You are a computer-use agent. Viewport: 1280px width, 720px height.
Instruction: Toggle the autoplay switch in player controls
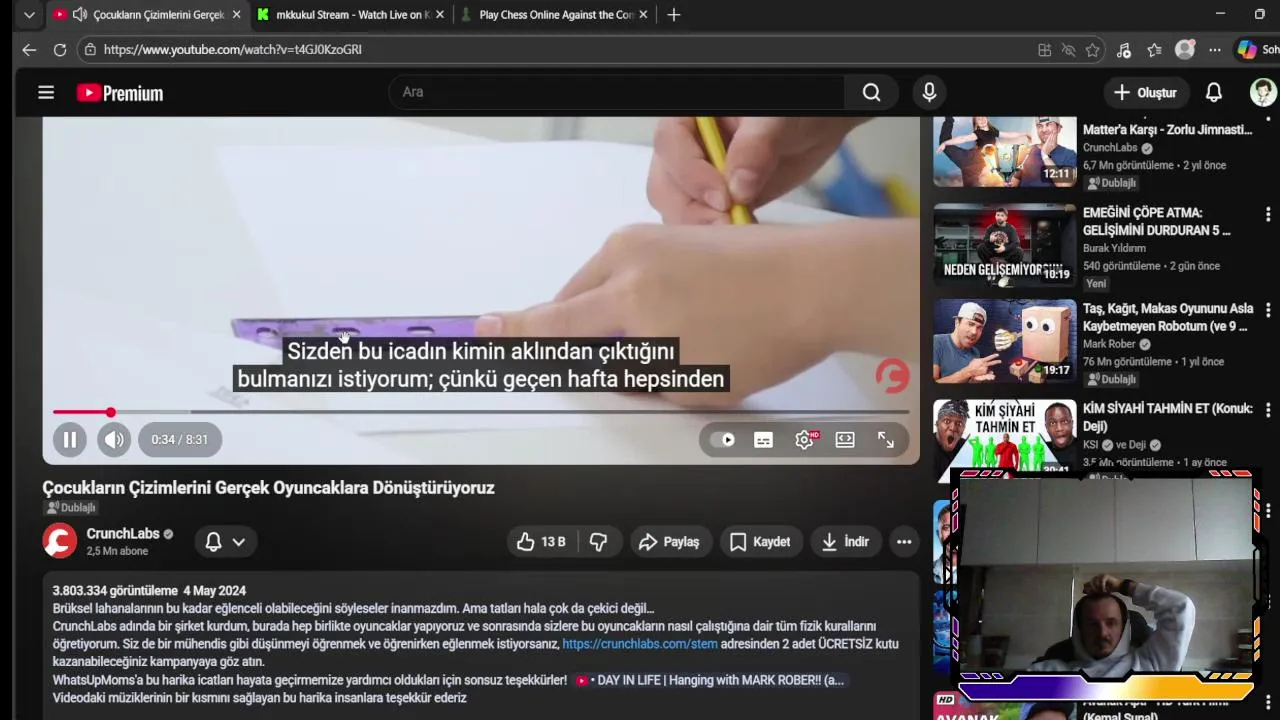tap(723, 440)
